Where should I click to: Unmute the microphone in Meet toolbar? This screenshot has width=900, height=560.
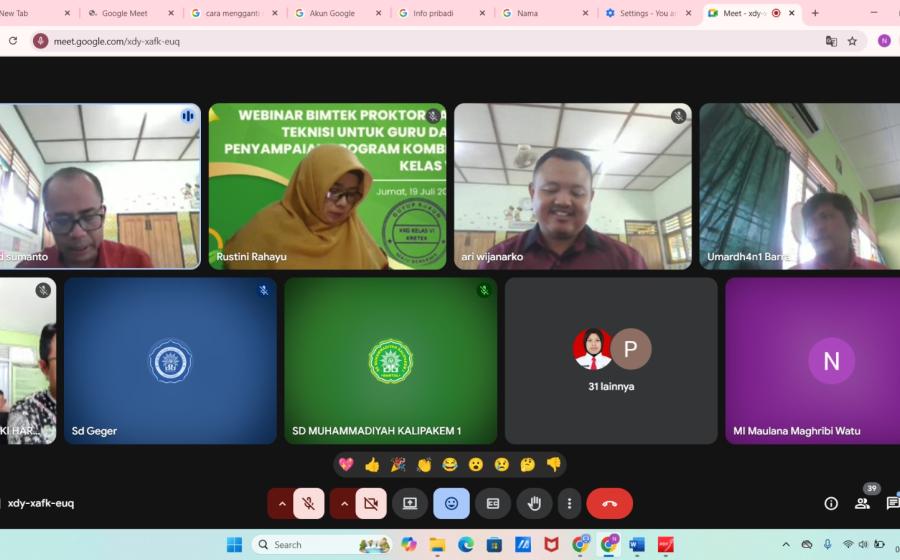click(x=309, y=504)
